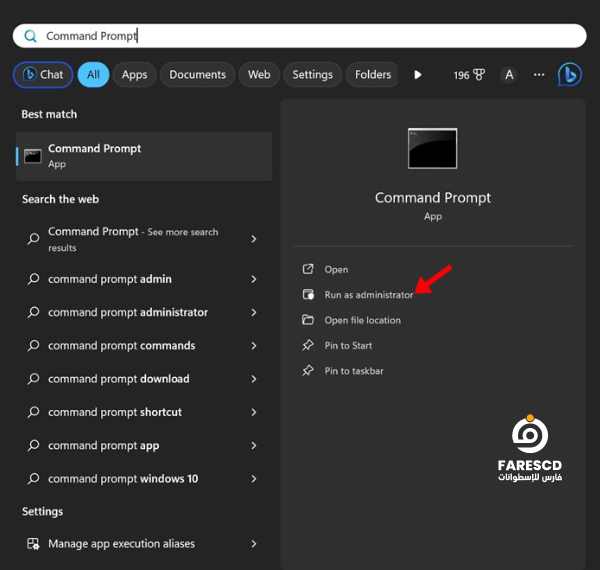
Task: Open Bing Chat filter button
Action: 43,75
